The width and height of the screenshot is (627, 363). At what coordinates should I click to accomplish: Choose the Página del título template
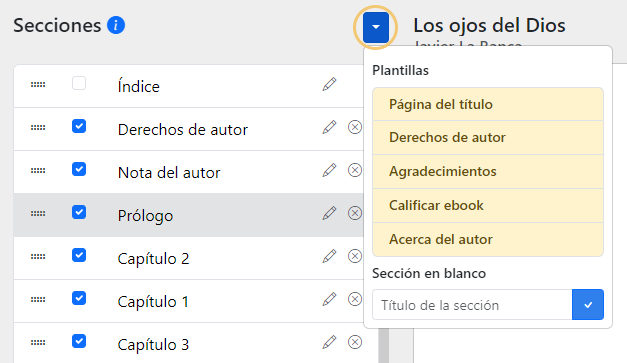tap(488, 104)
